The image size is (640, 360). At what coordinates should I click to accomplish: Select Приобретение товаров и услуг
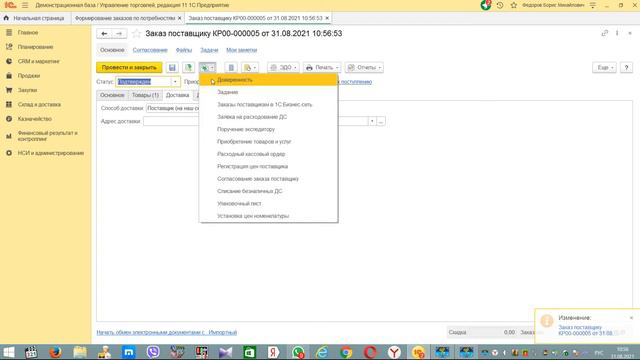(269, 142)
